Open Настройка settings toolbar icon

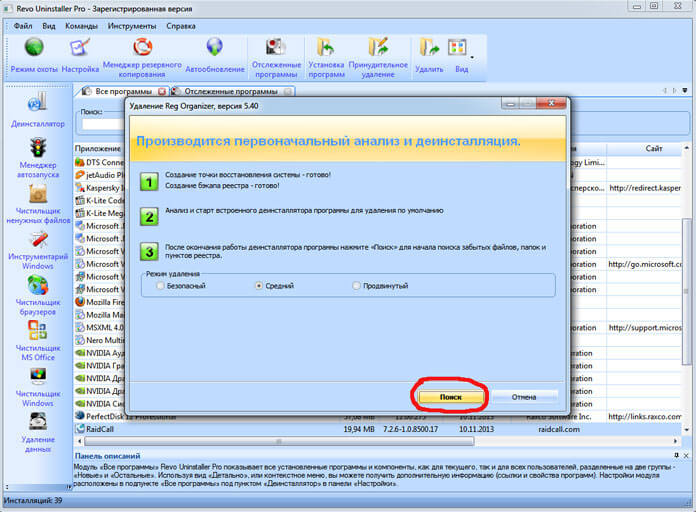tap(80, 47)
